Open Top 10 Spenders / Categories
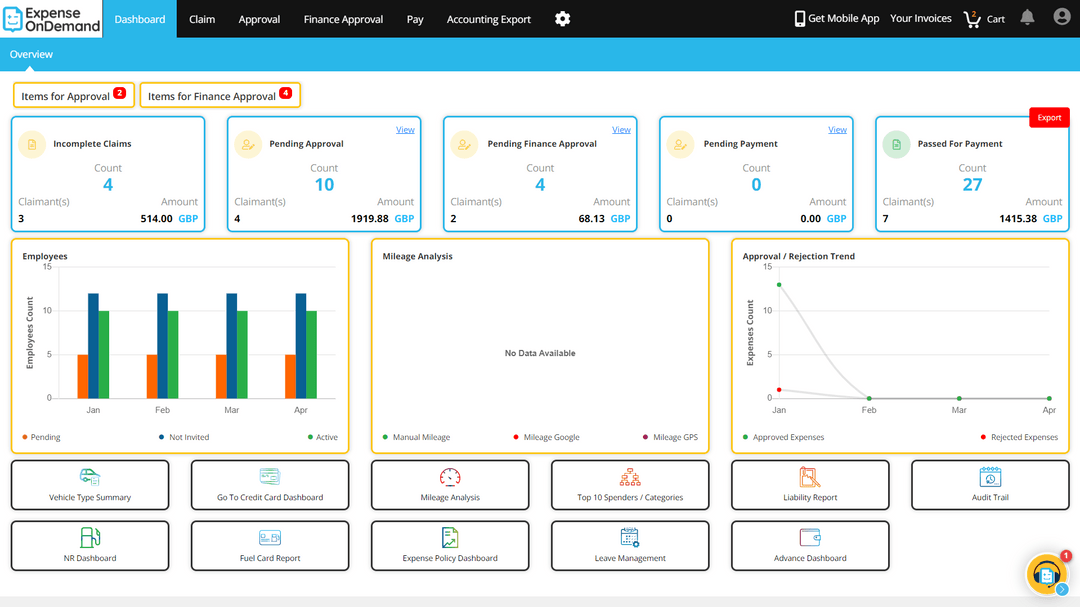The width and height of the screenshot is (1080, 607). pyautogui.click(x=629, y=485)
